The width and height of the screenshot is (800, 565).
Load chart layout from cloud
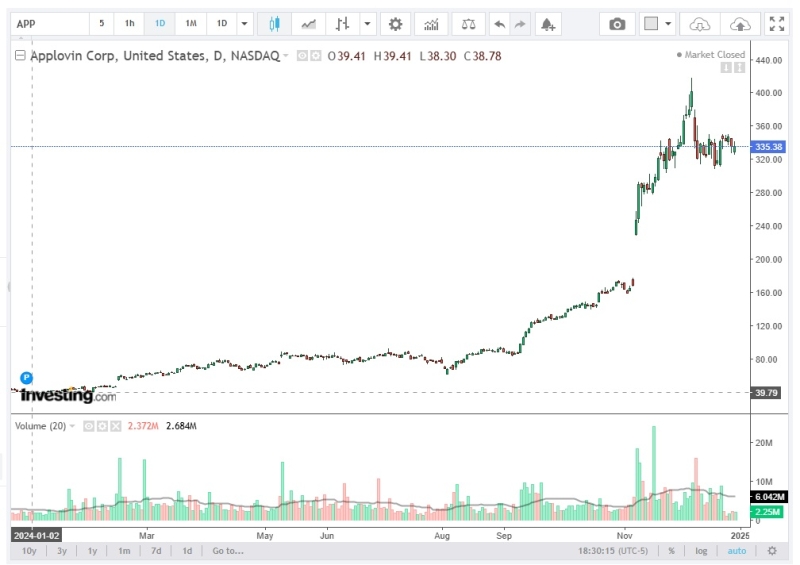pos(699,24)
